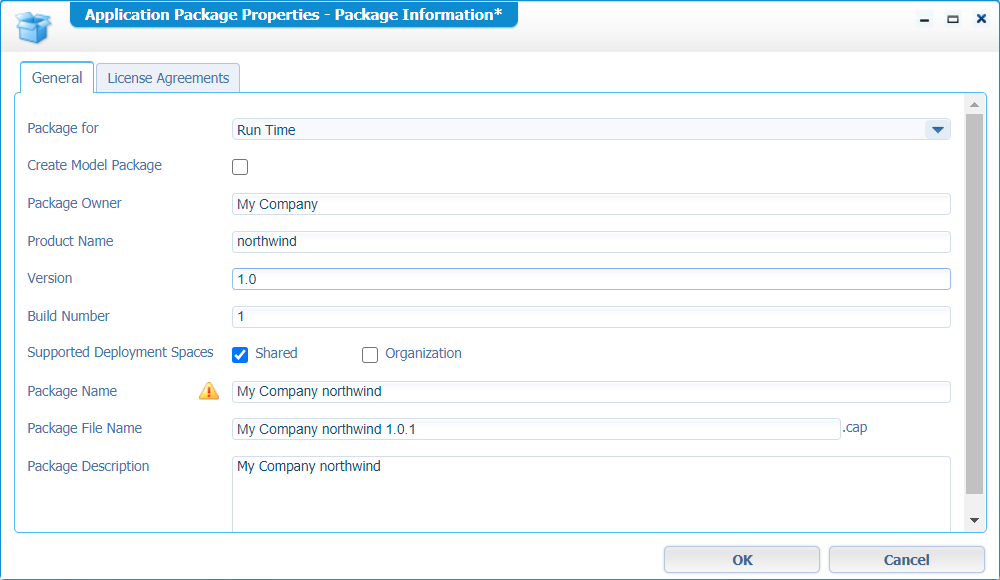Click the warning icon beside Package Name
Viewport: 1000px width, 580px height.
point(208,391)
